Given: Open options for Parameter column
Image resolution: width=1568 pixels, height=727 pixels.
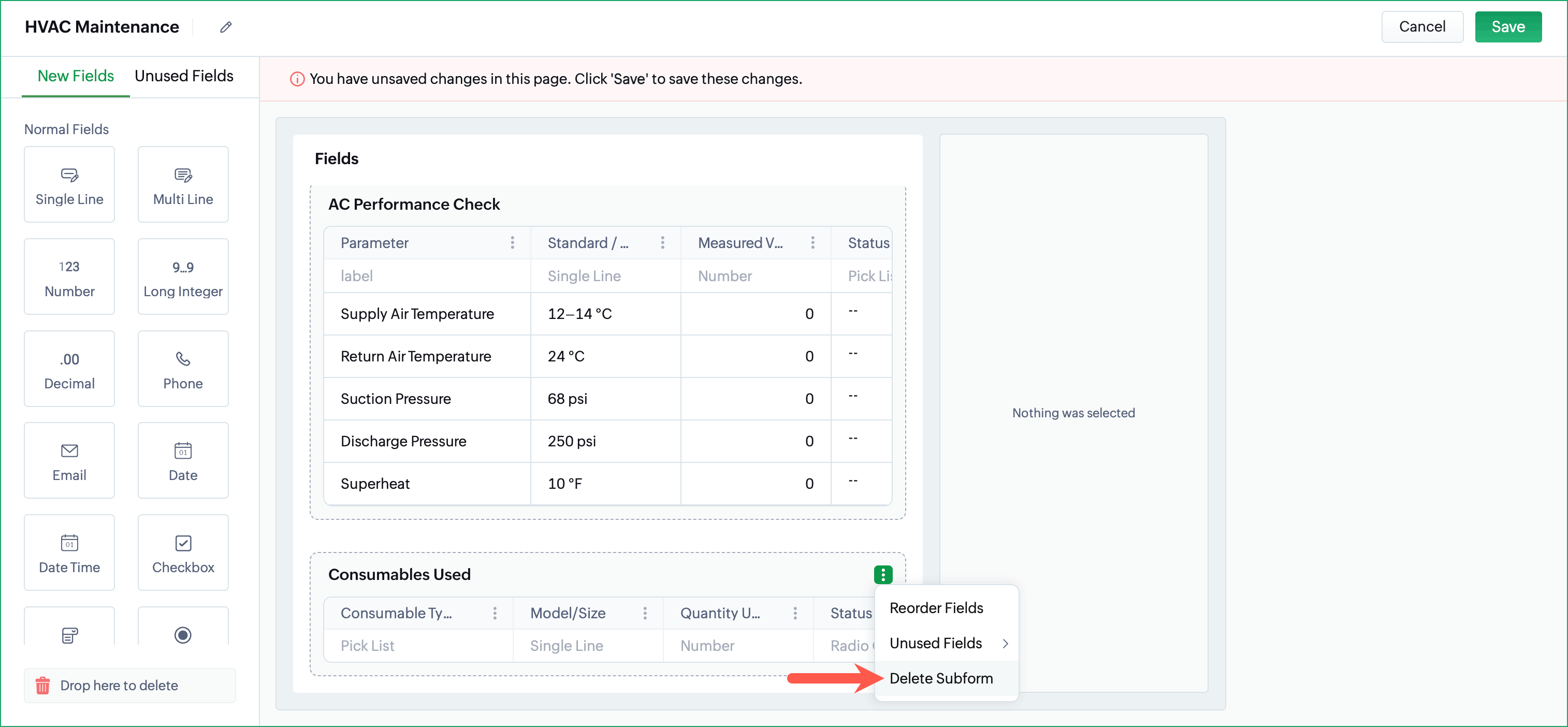Looking at the screenshot, I should coord(513,243).
